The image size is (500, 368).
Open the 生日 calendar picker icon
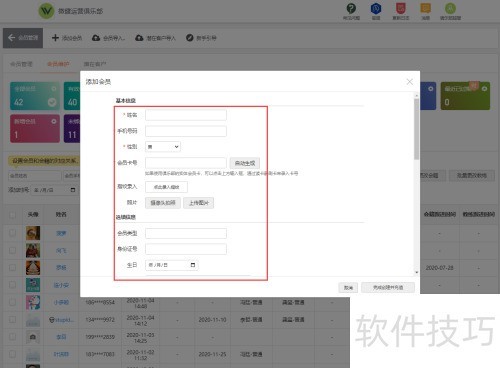tap(193, 265)
